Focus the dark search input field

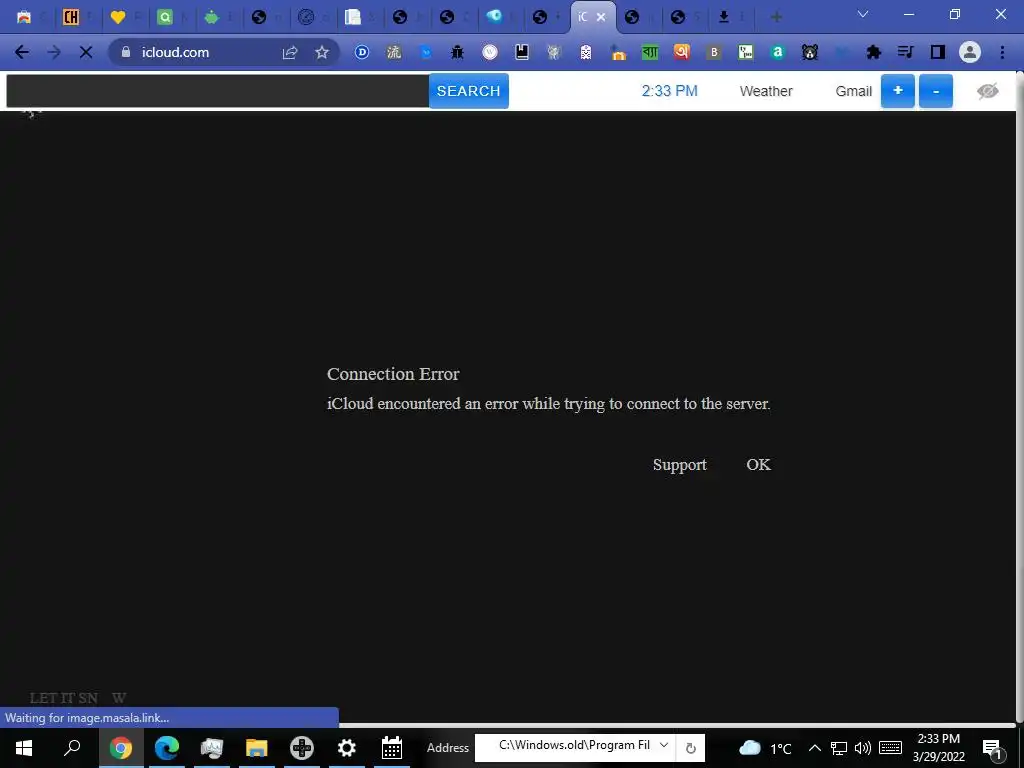pos(217,91)
